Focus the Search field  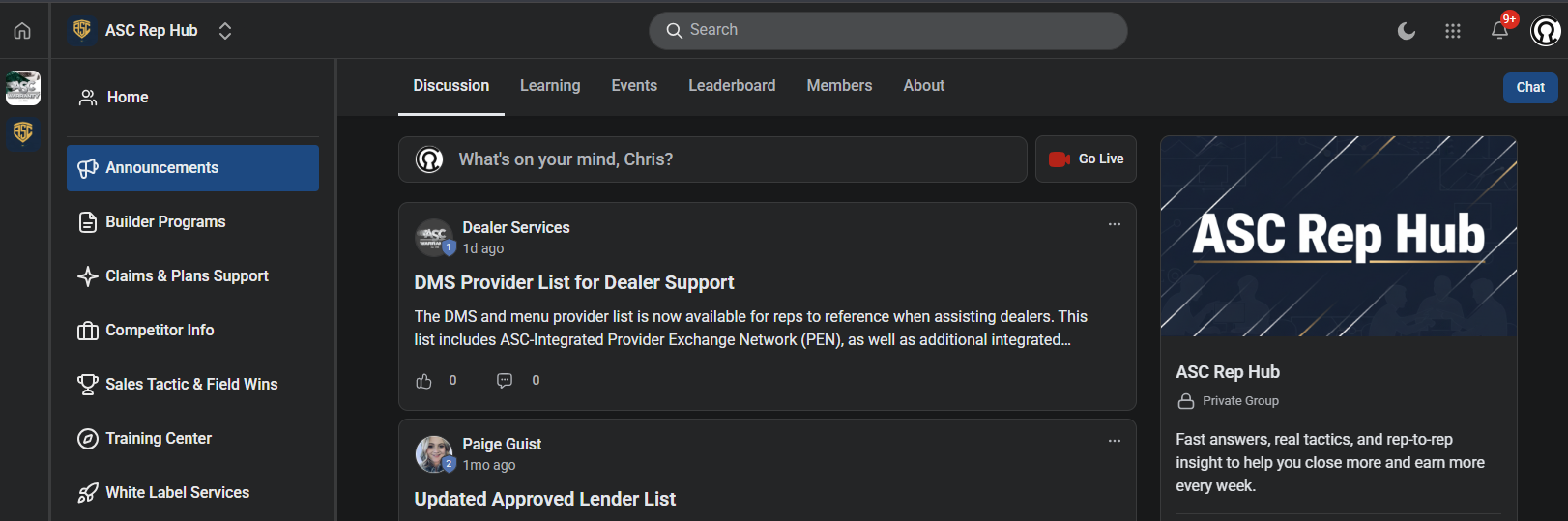[x=887, y=30]
